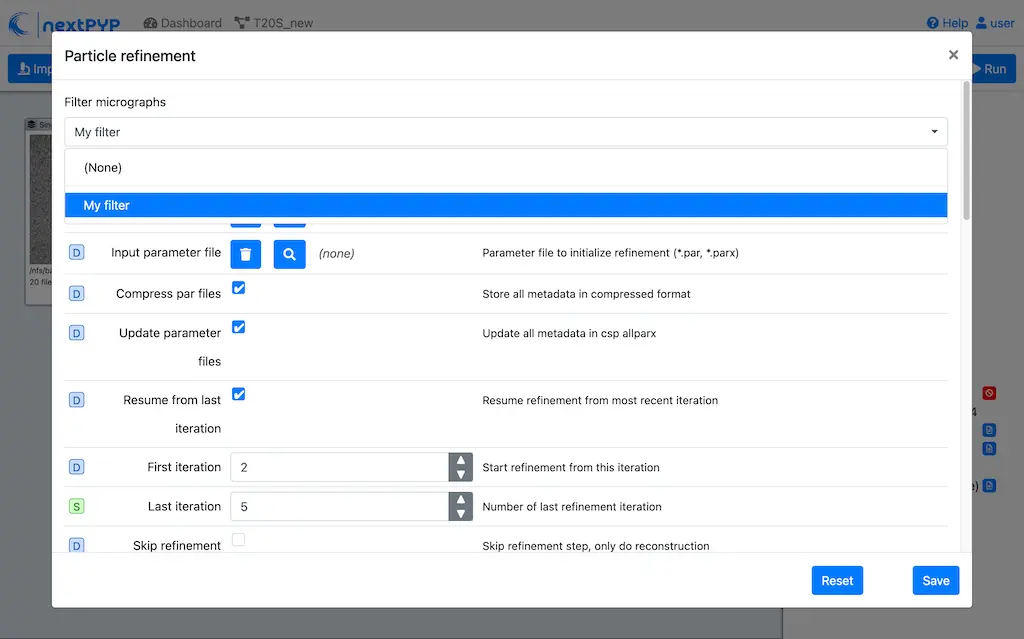
Task: Decrease the Last iteration value with down arrow
Action: (460, 514)
